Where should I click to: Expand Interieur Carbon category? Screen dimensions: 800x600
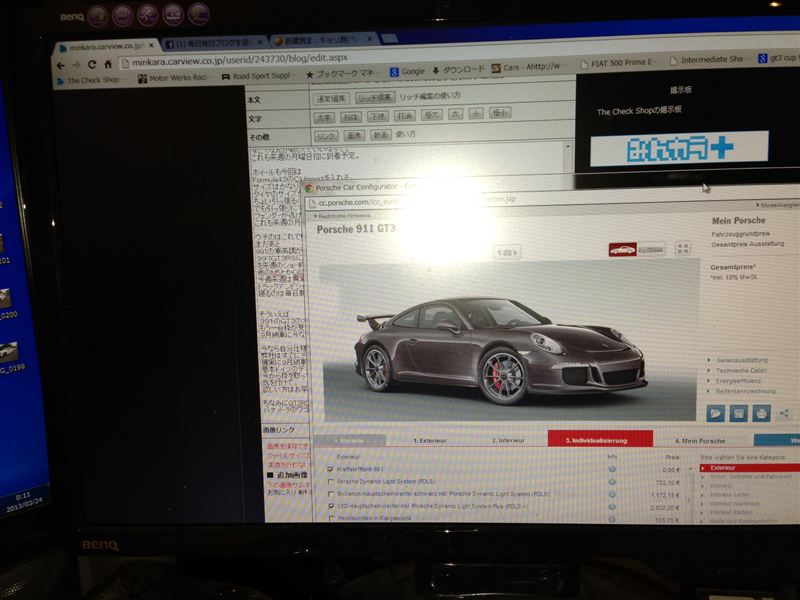(731, 512)
